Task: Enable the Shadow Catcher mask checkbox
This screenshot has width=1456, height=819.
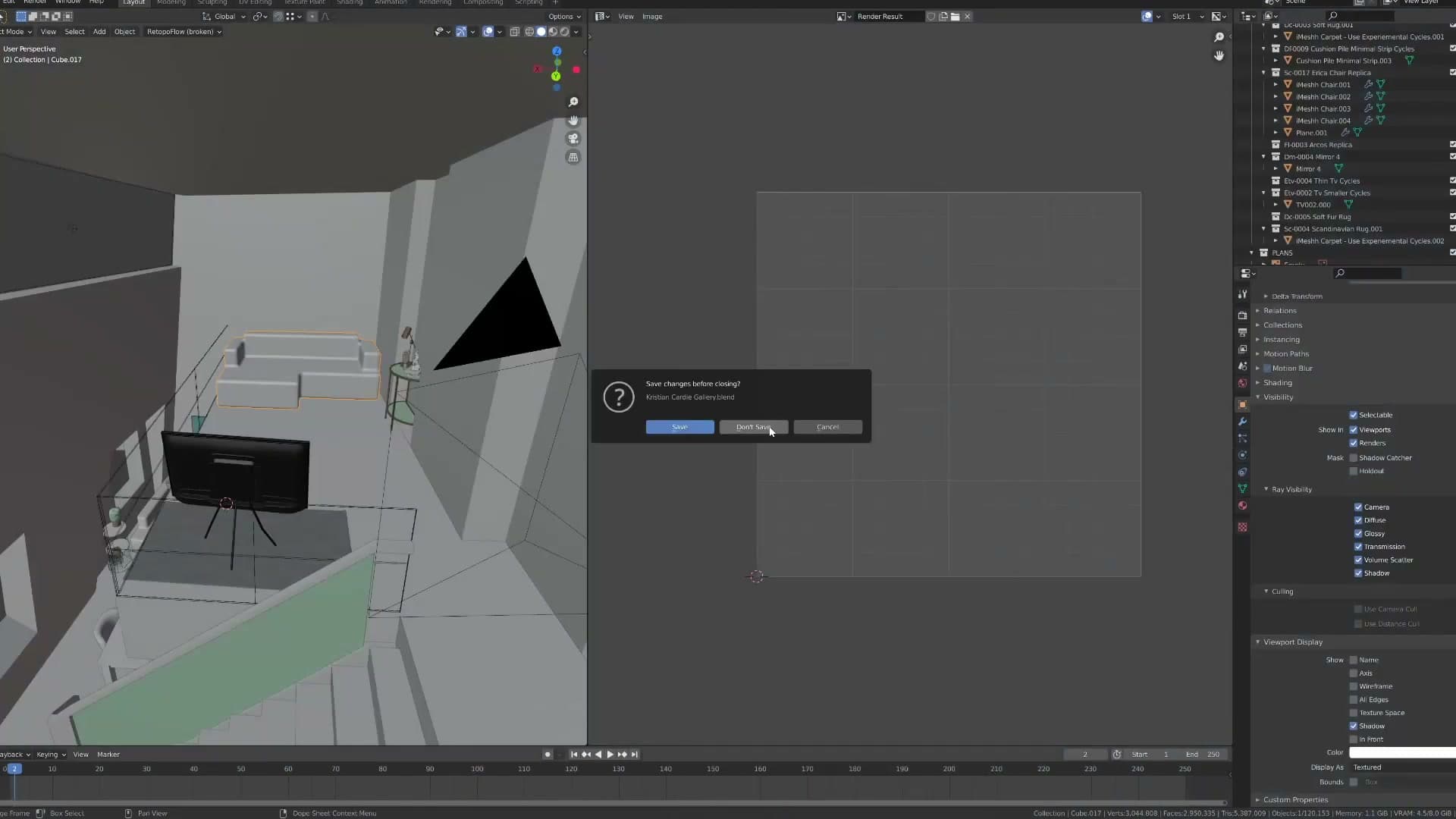Action: pyautogui.click(x=1354, y=458)
